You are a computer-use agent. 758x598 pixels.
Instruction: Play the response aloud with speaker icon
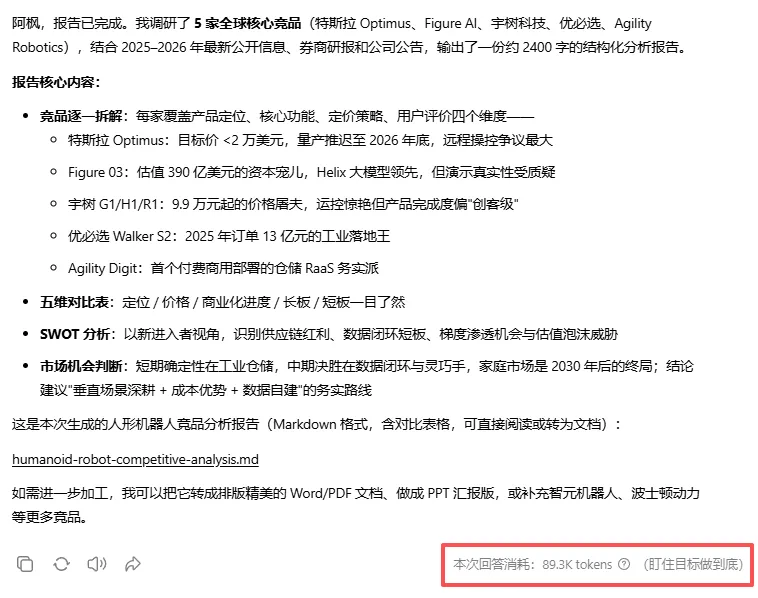pyautogui.click(x=97, y=564)
